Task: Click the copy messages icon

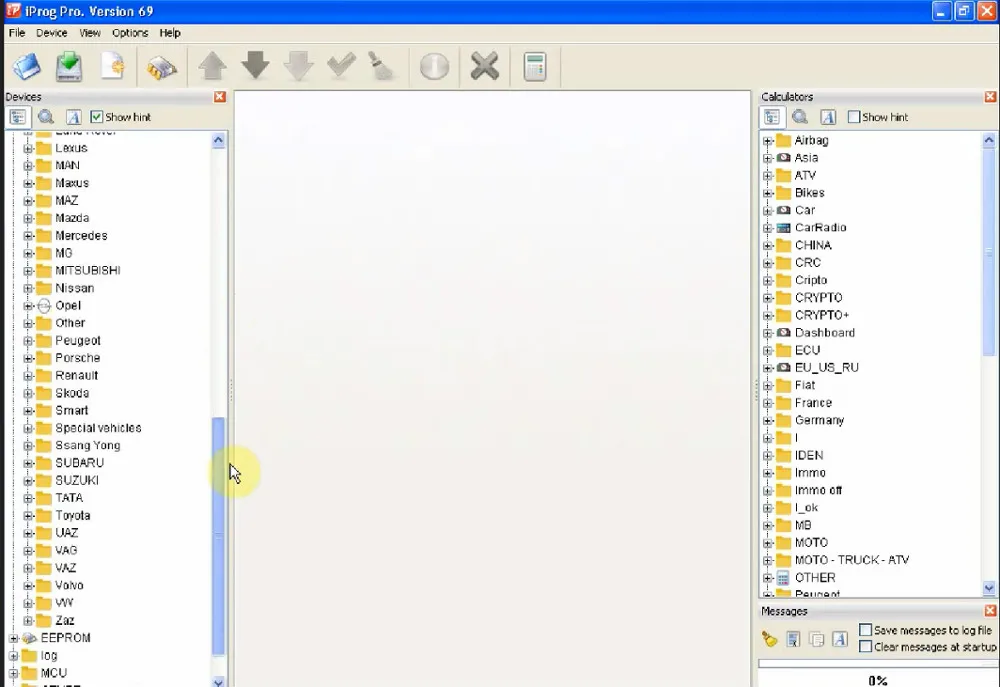Action: (x=816, y=639)
